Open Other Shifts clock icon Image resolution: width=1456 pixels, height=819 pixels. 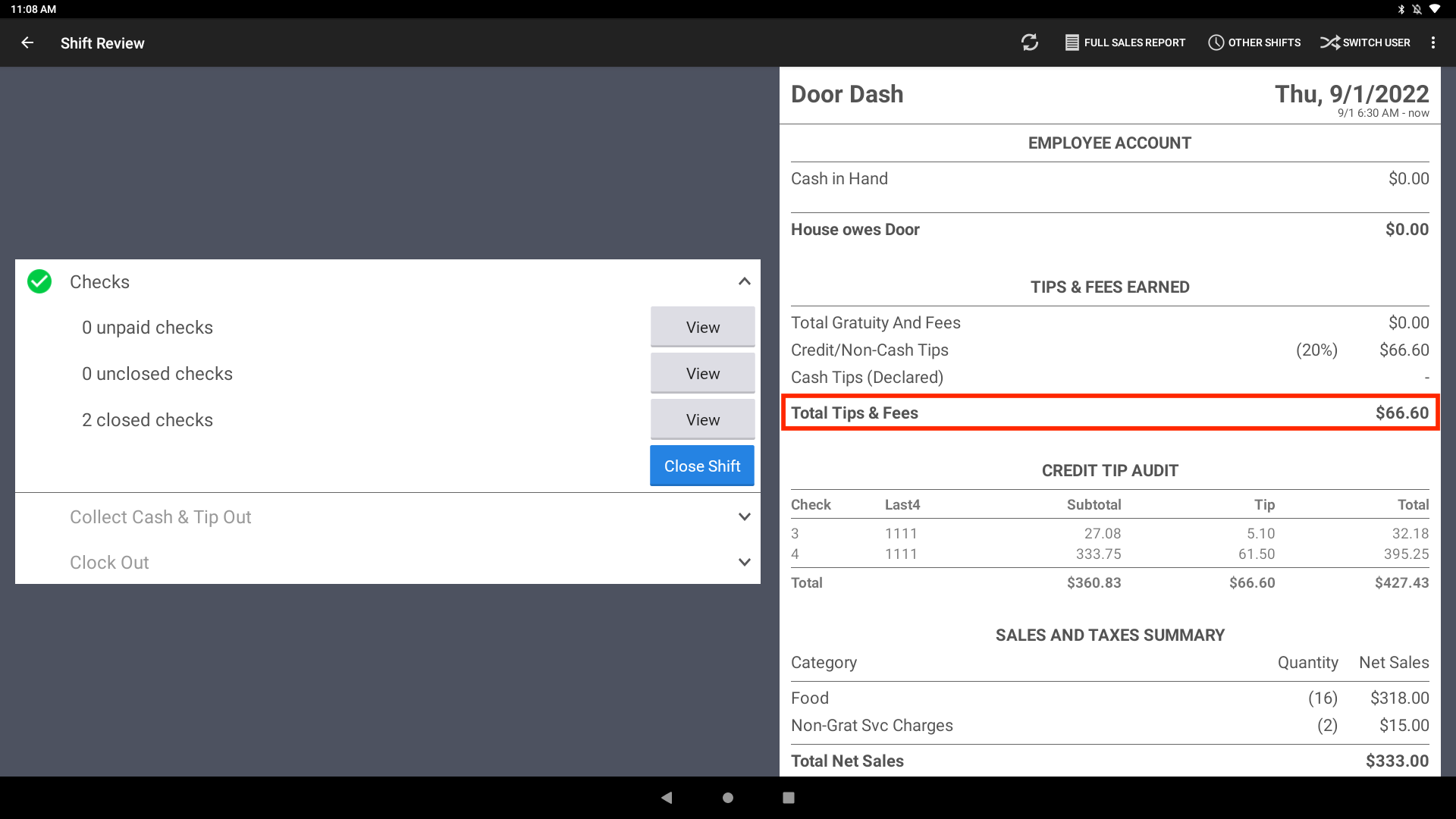pos(1216,43)
